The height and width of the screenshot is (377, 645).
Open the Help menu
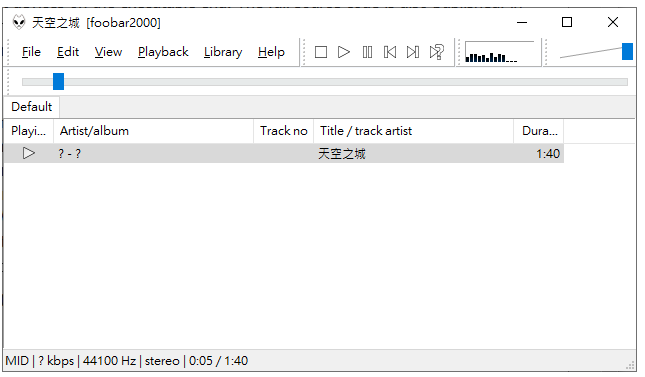[x=271, y=52]
